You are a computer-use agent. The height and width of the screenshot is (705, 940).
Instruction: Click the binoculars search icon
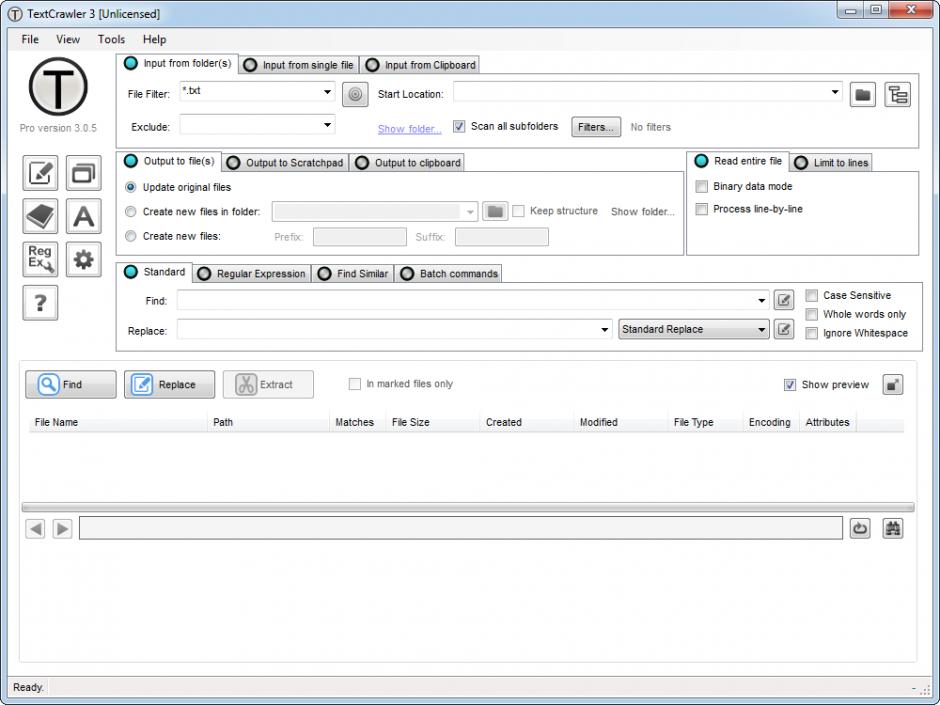coord(893,528)
